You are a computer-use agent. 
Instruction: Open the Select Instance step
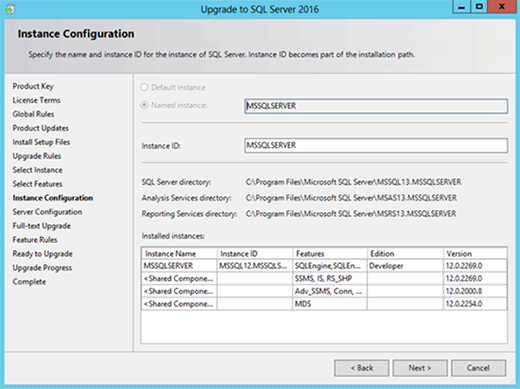[x=38, y=170]
